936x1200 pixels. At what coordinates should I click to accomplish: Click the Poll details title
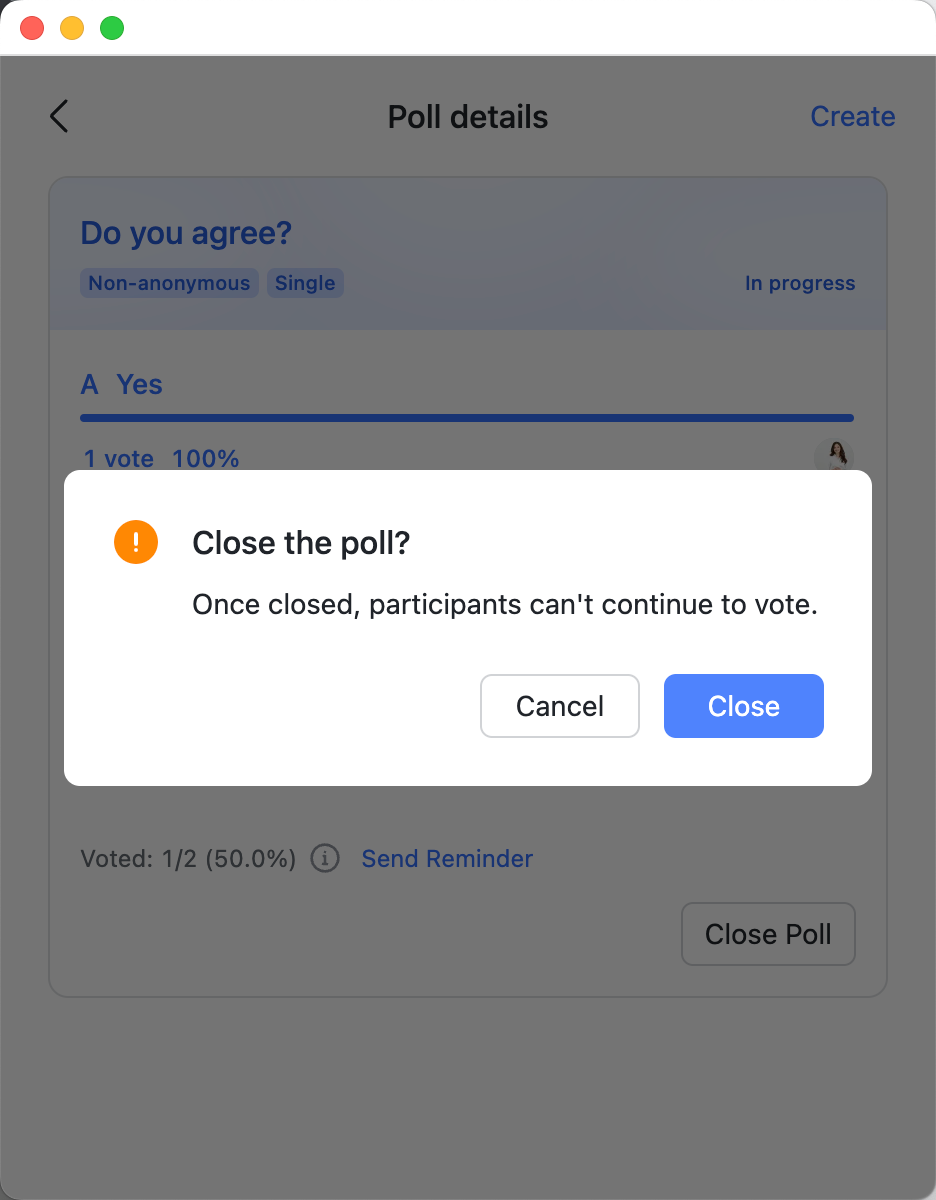tap(467, 116)
